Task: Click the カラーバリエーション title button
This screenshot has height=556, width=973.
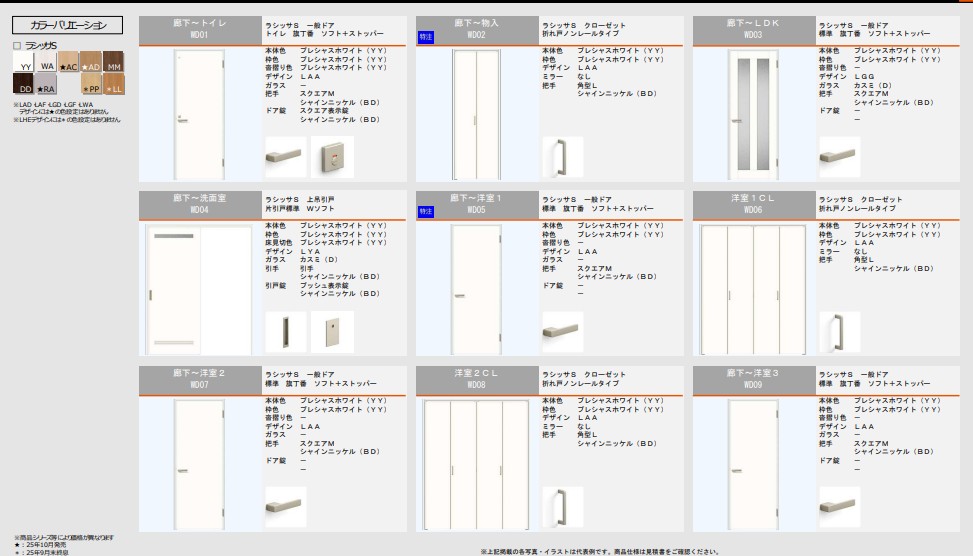Action: 62,26
